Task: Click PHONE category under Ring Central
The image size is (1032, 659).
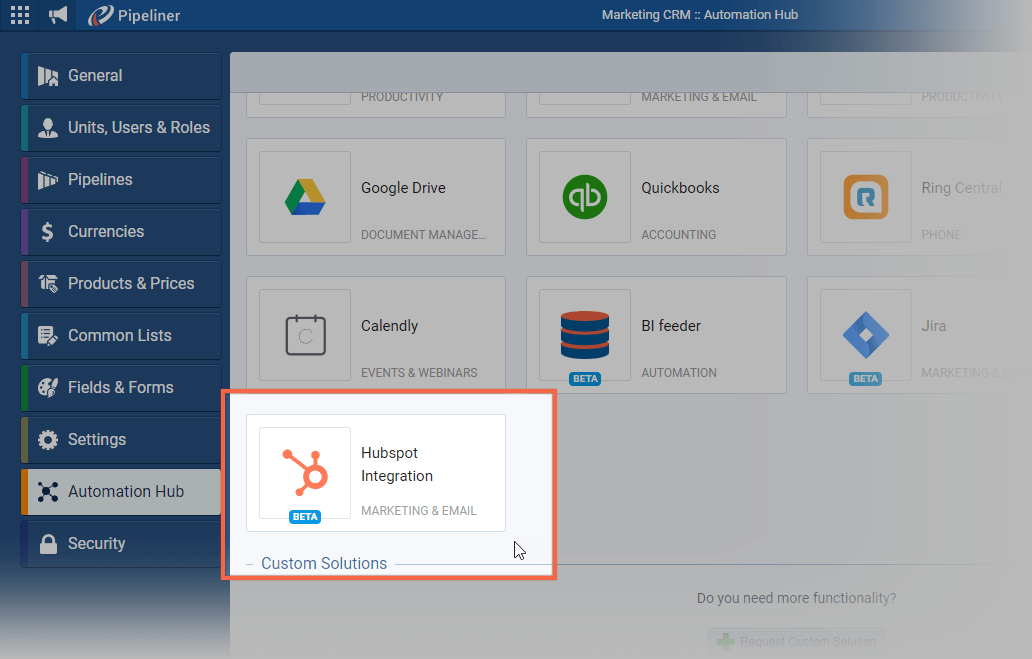Action: 941,234
